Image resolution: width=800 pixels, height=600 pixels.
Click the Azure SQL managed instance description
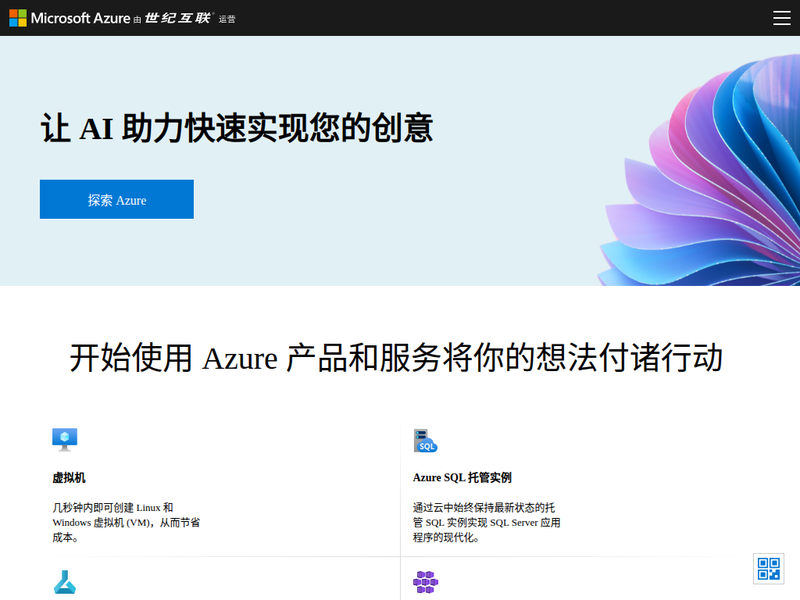[486, 522]
